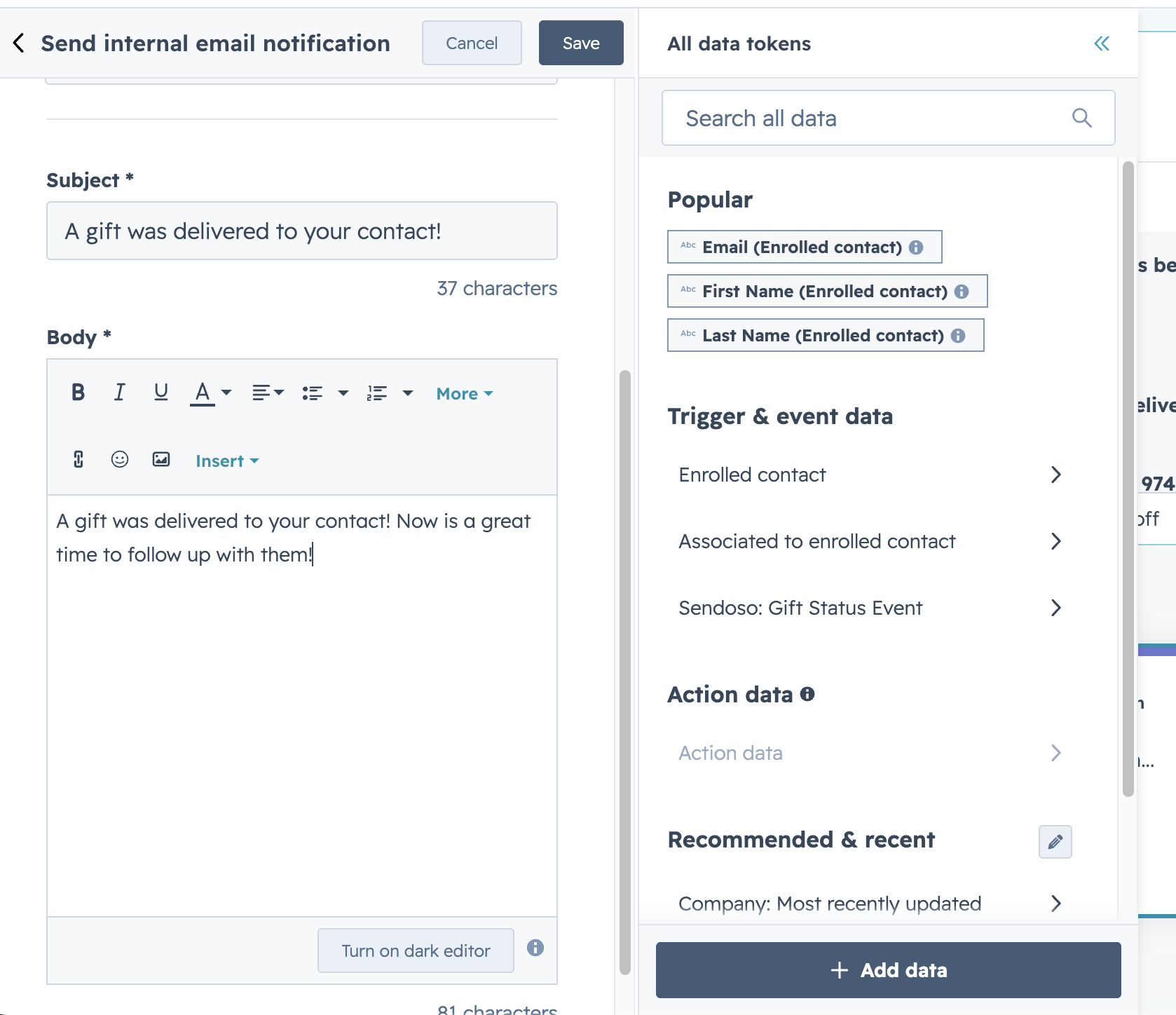Collapse the All data tokens panel
Viewport: 1176px width, 1015px height.
[1102, 43]
